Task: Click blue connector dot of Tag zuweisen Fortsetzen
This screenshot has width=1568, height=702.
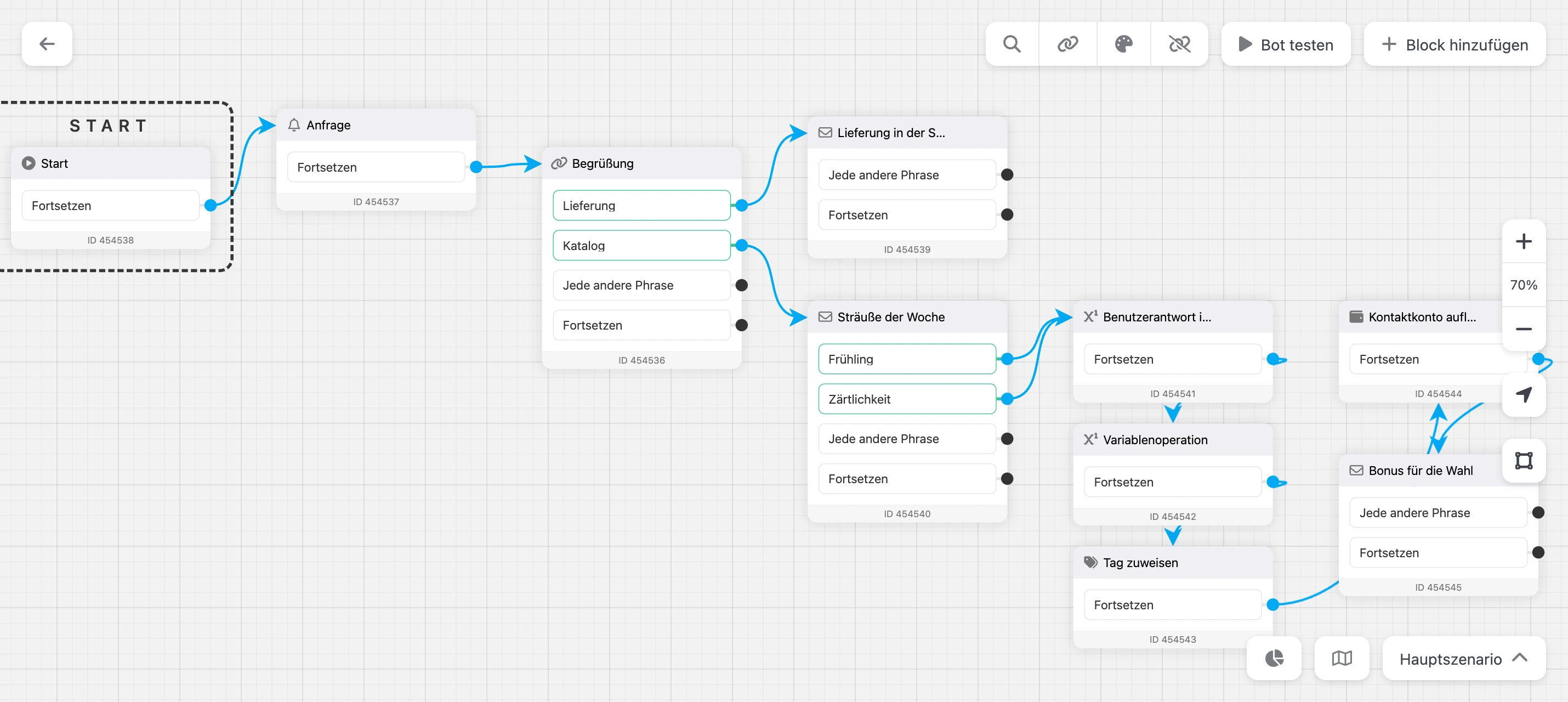Action: pyautogui.click(x=1273, y=604)
